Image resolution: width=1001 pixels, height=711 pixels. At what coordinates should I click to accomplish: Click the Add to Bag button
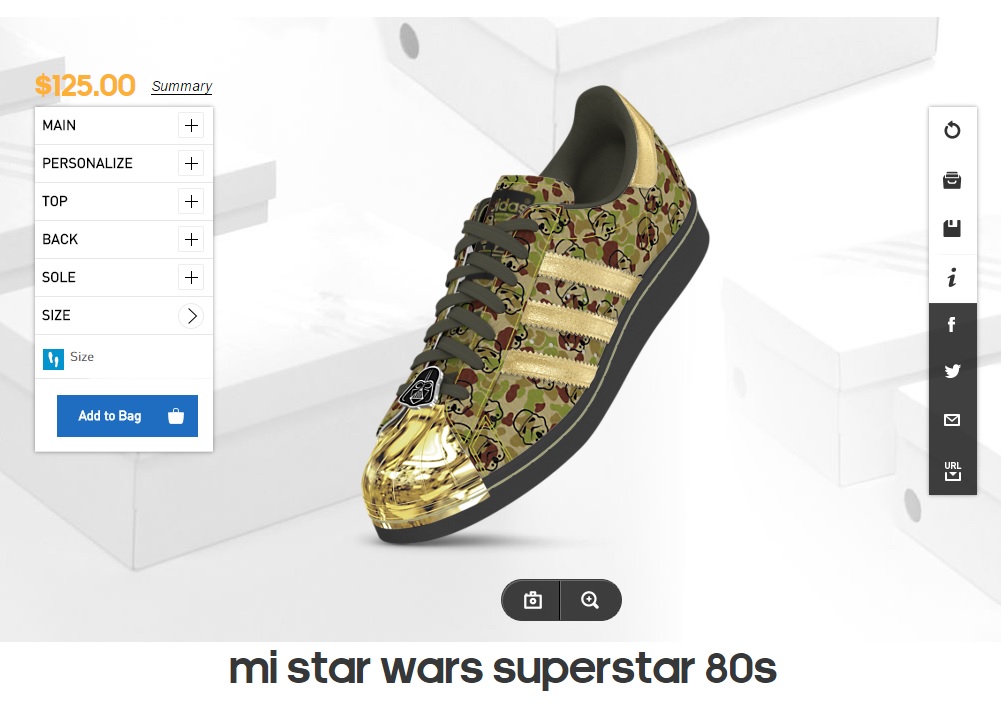coord(127,416)
